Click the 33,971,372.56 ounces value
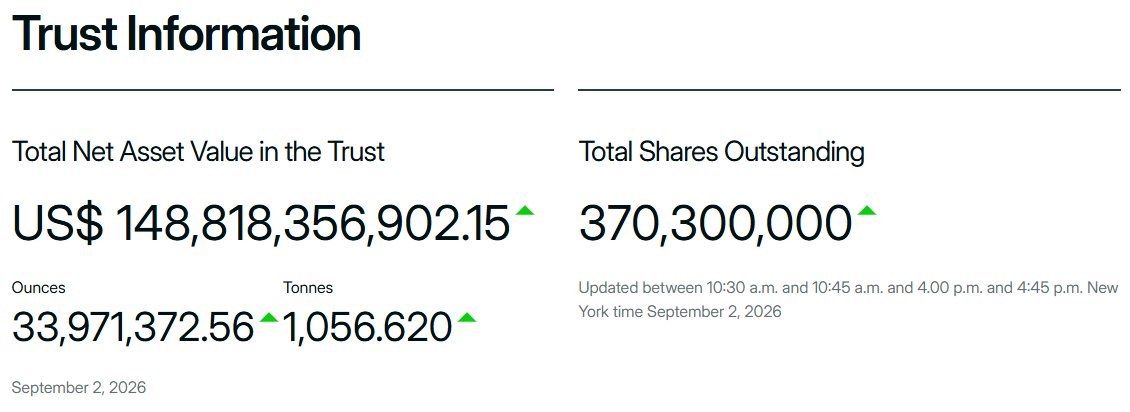Image resolution: width=1130 pixels, height=412 pixels. [133, 327]
